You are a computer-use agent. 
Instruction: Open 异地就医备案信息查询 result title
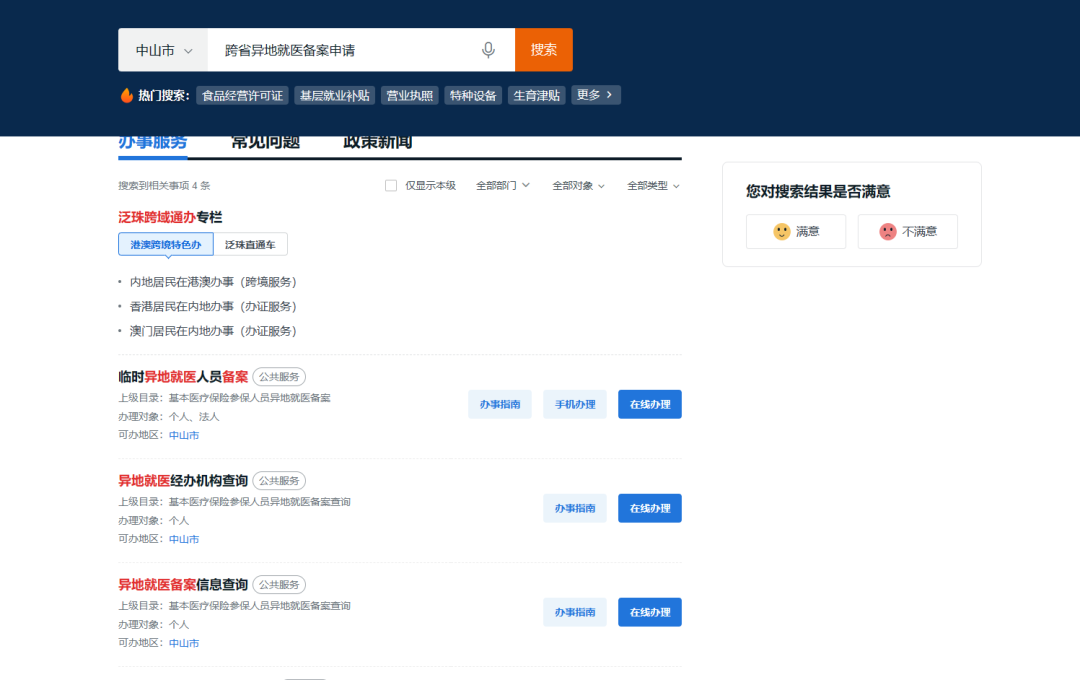tap(183, 585)
